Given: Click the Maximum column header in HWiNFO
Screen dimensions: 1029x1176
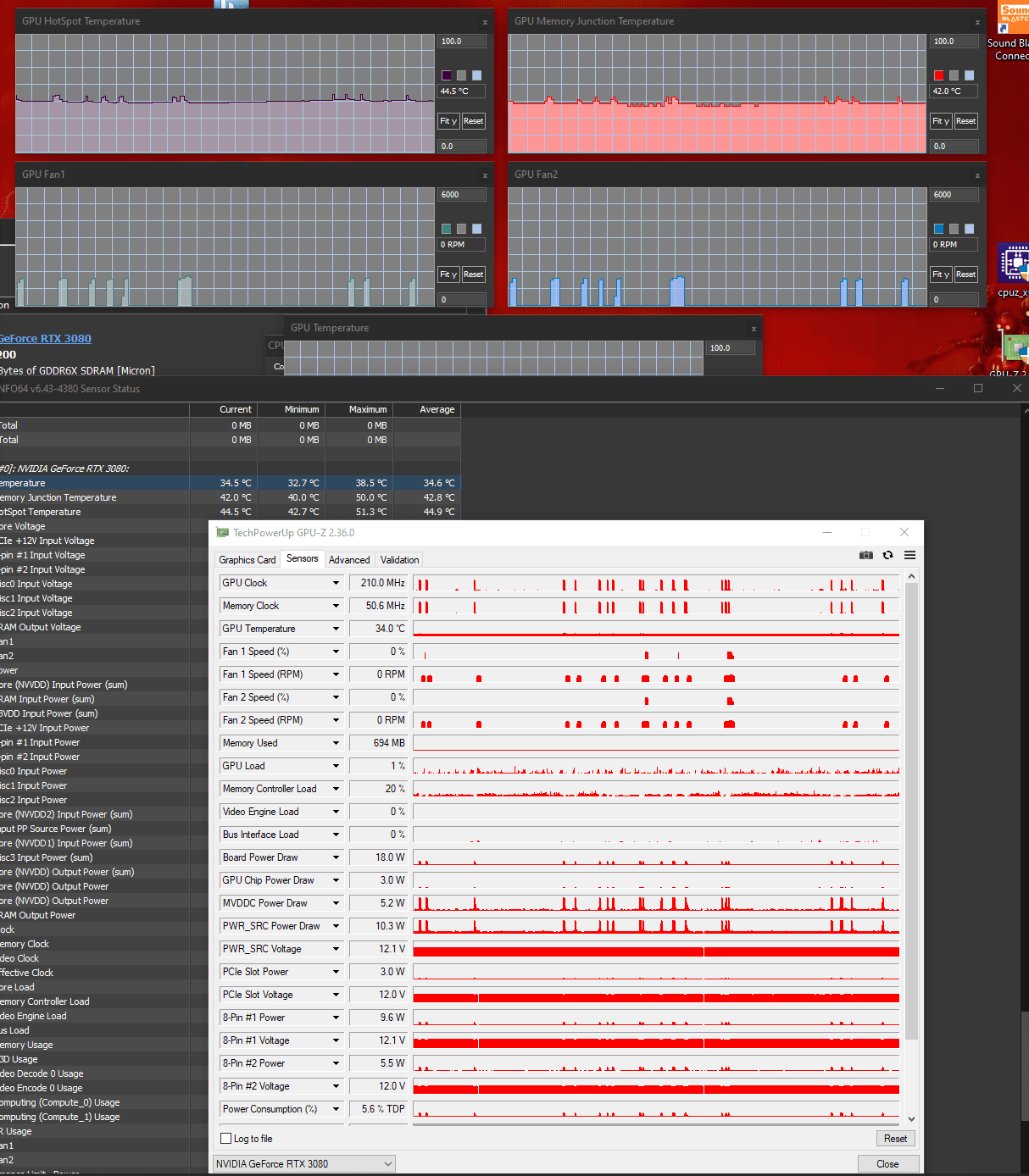Looking at the screenshot, I should tap(359, 409).
